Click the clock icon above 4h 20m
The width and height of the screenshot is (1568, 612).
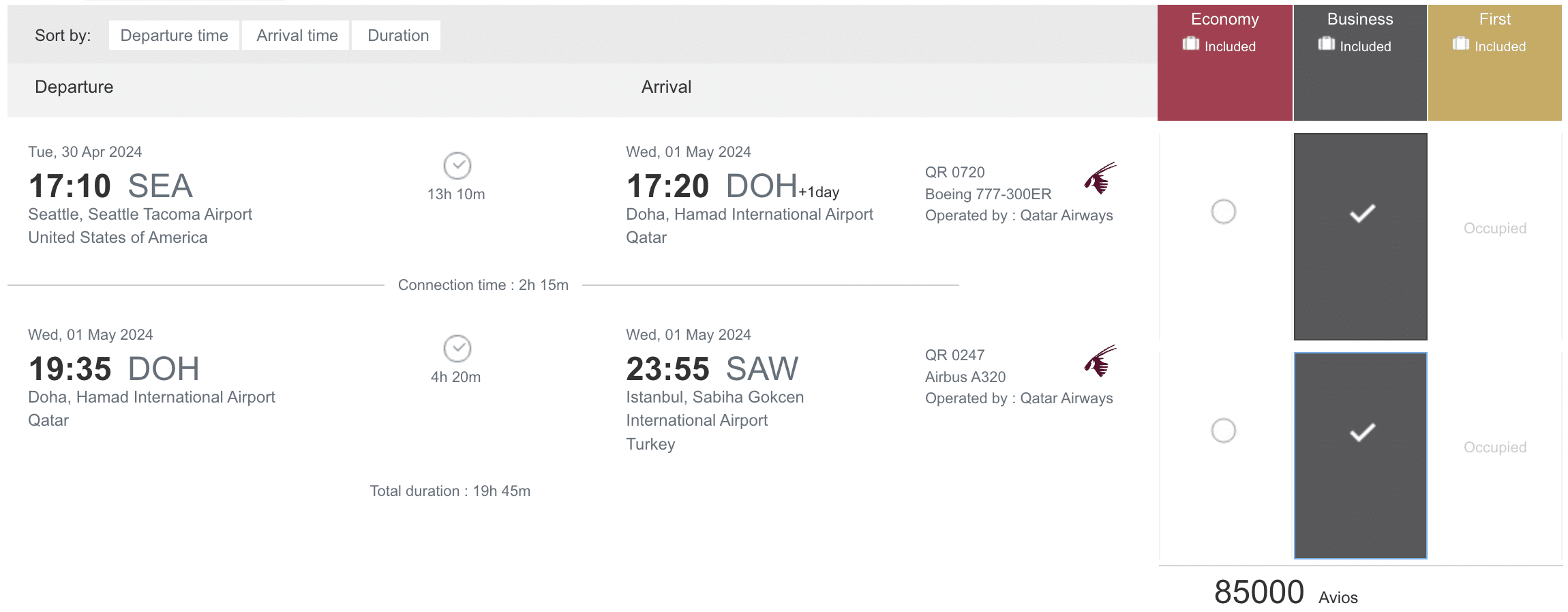pyautogui.click(x=457, y=348)
